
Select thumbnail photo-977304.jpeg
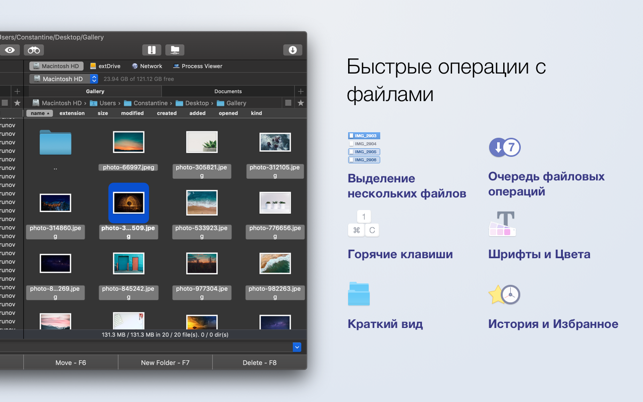tap(201, 263)
